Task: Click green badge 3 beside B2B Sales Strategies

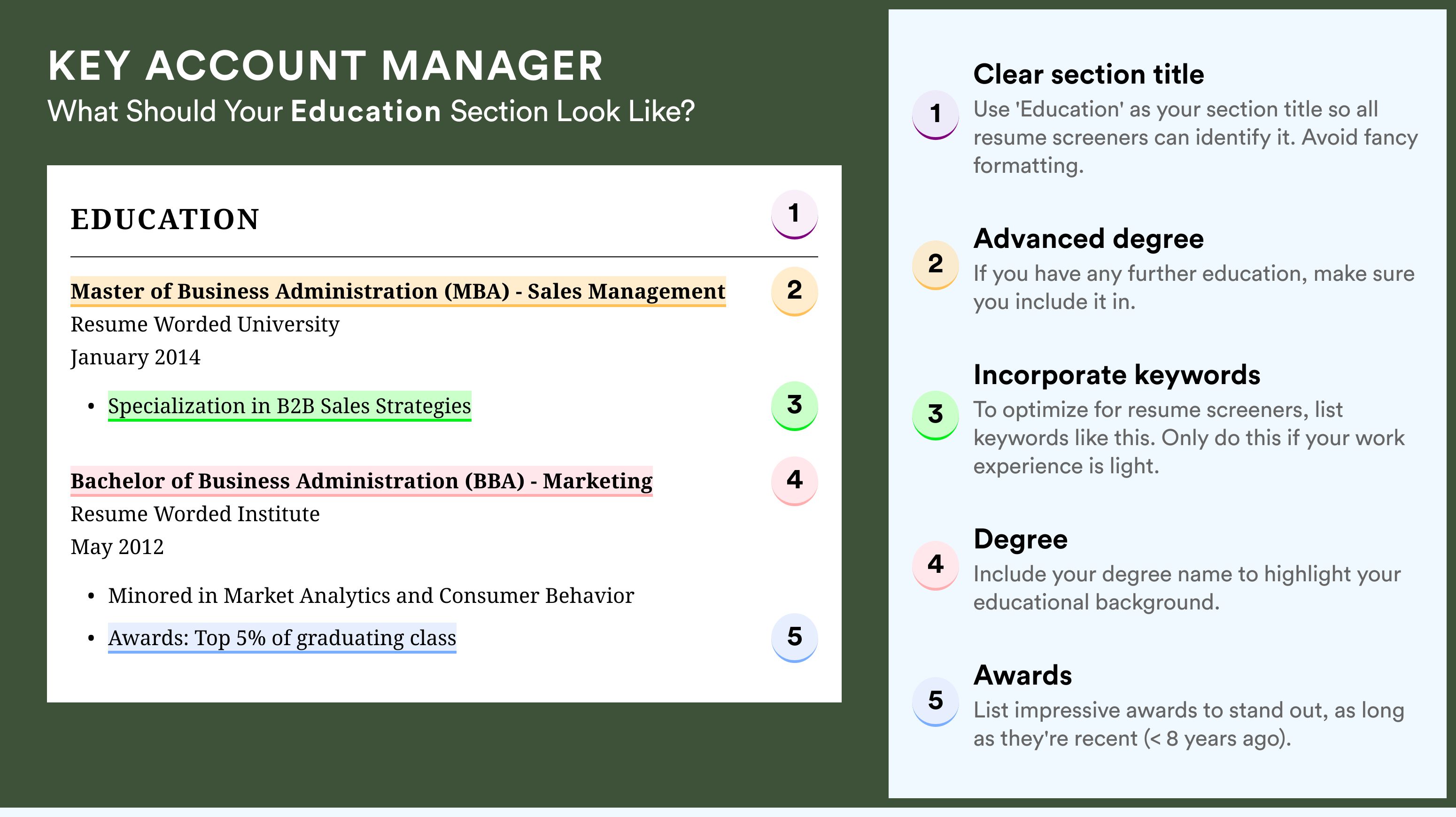Action: [794, 406]
